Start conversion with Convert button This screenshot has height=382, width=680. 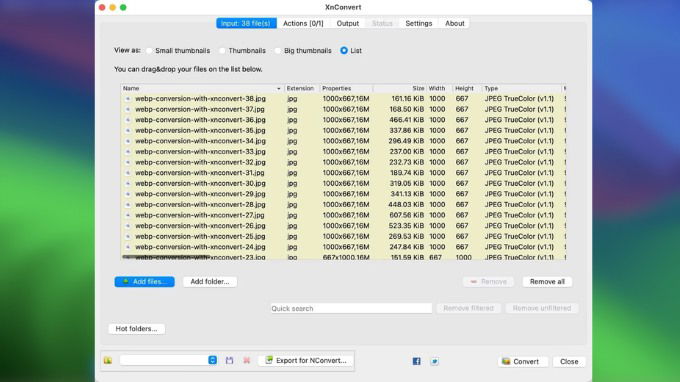coord(523,362)
